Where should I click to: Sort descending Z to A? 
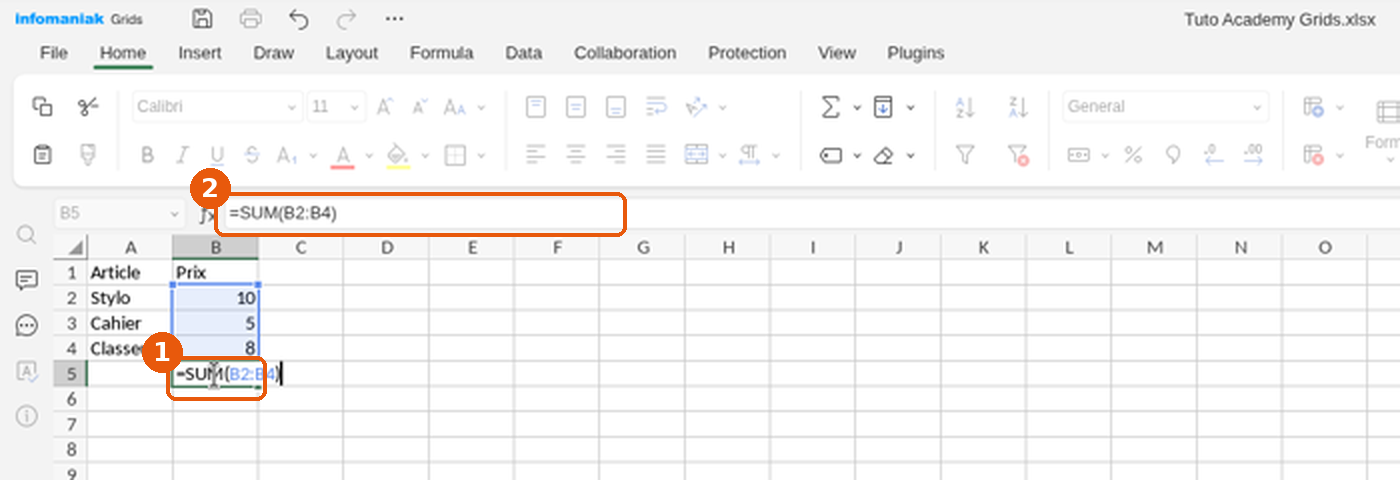pyautogui.click(x=1018, y=106)
